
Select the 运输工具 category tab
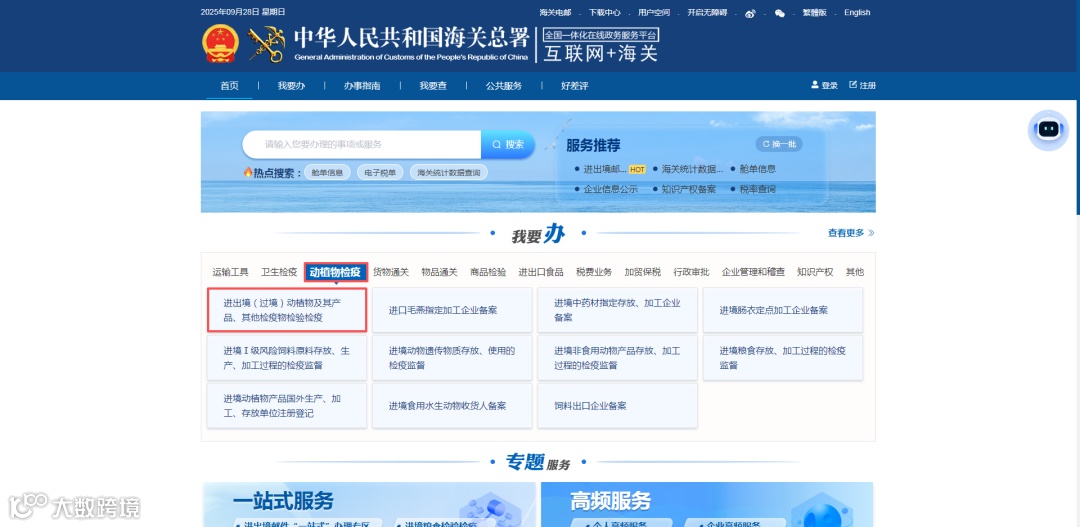pos(231,272)
